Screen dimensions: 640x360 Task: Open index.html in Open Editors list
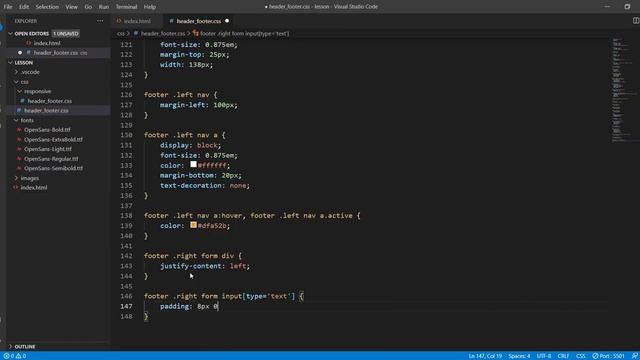pos(47,43)
